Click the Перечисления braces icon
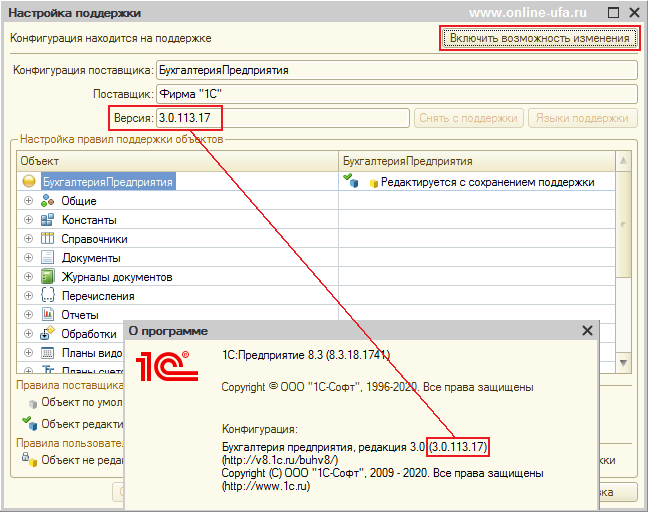This screenshot has width=648, height=512. click(47, 296)
